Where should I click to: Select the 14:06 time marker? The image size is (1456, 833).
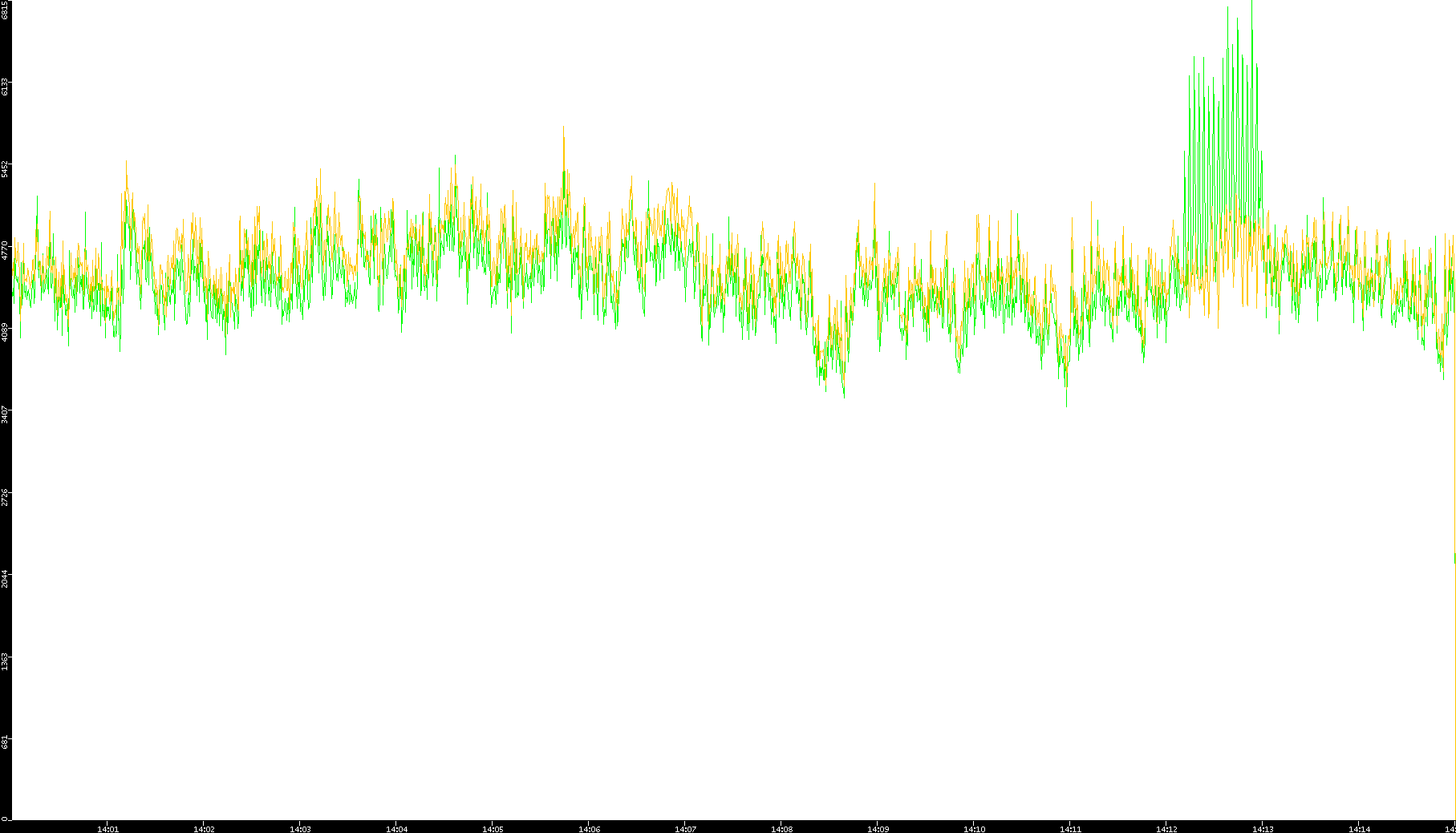pyautogui.click(x=589, y=829)
